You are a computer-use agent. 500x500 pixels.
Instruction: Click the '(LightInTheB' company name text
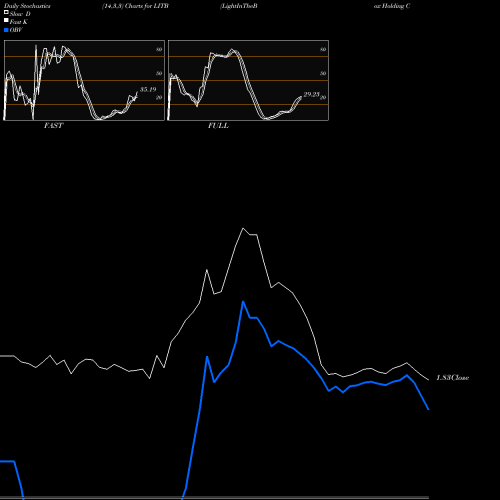point(239,6)
